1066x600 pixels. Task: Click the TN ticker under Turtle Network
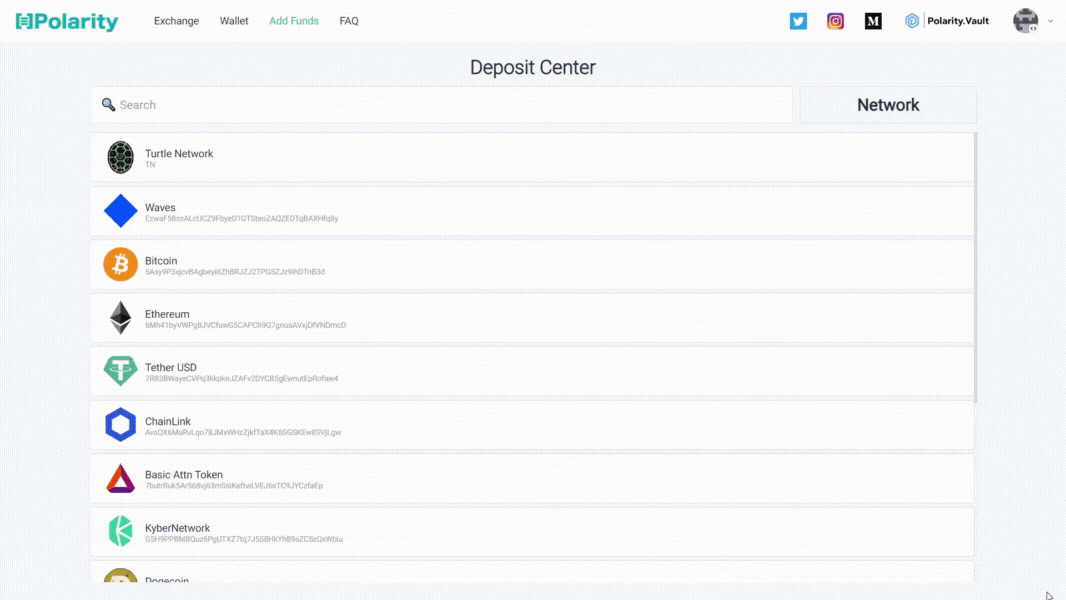150,164
